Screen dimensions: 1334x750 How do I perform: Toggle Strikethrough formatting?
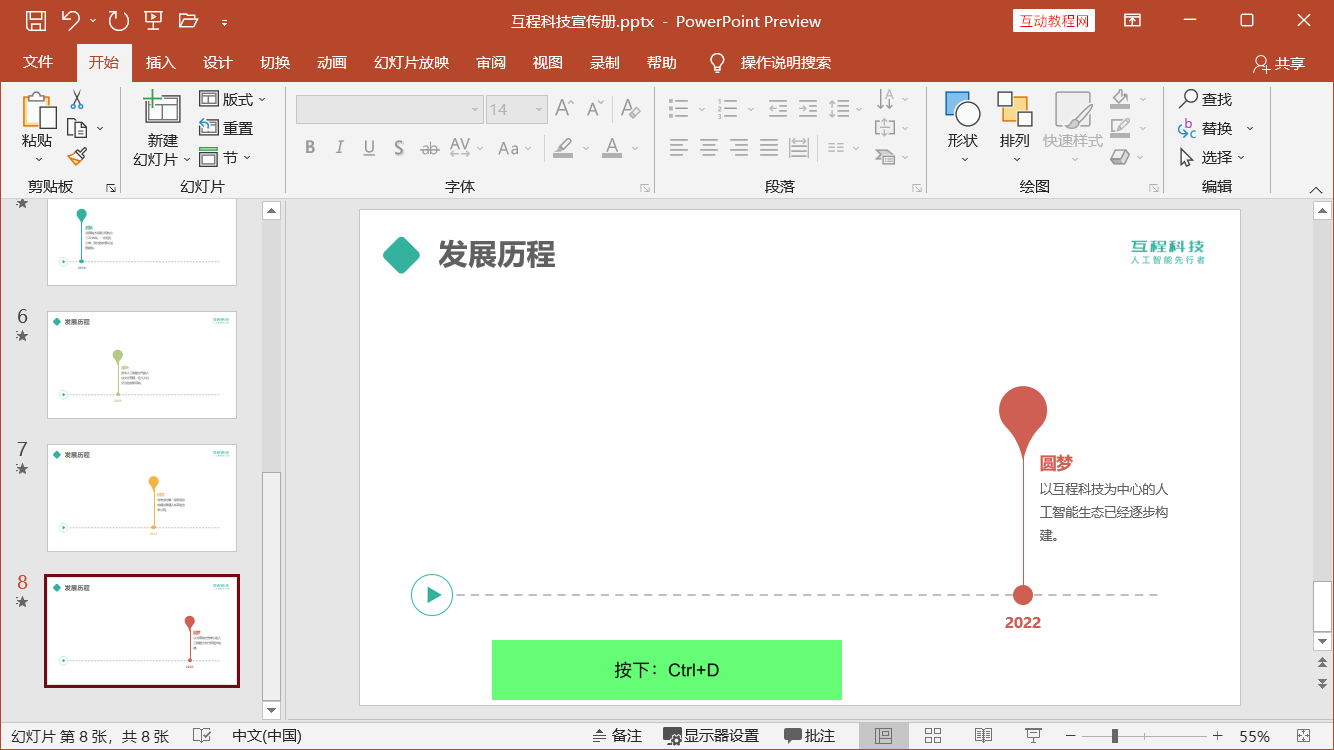click(x=429, y=148)
